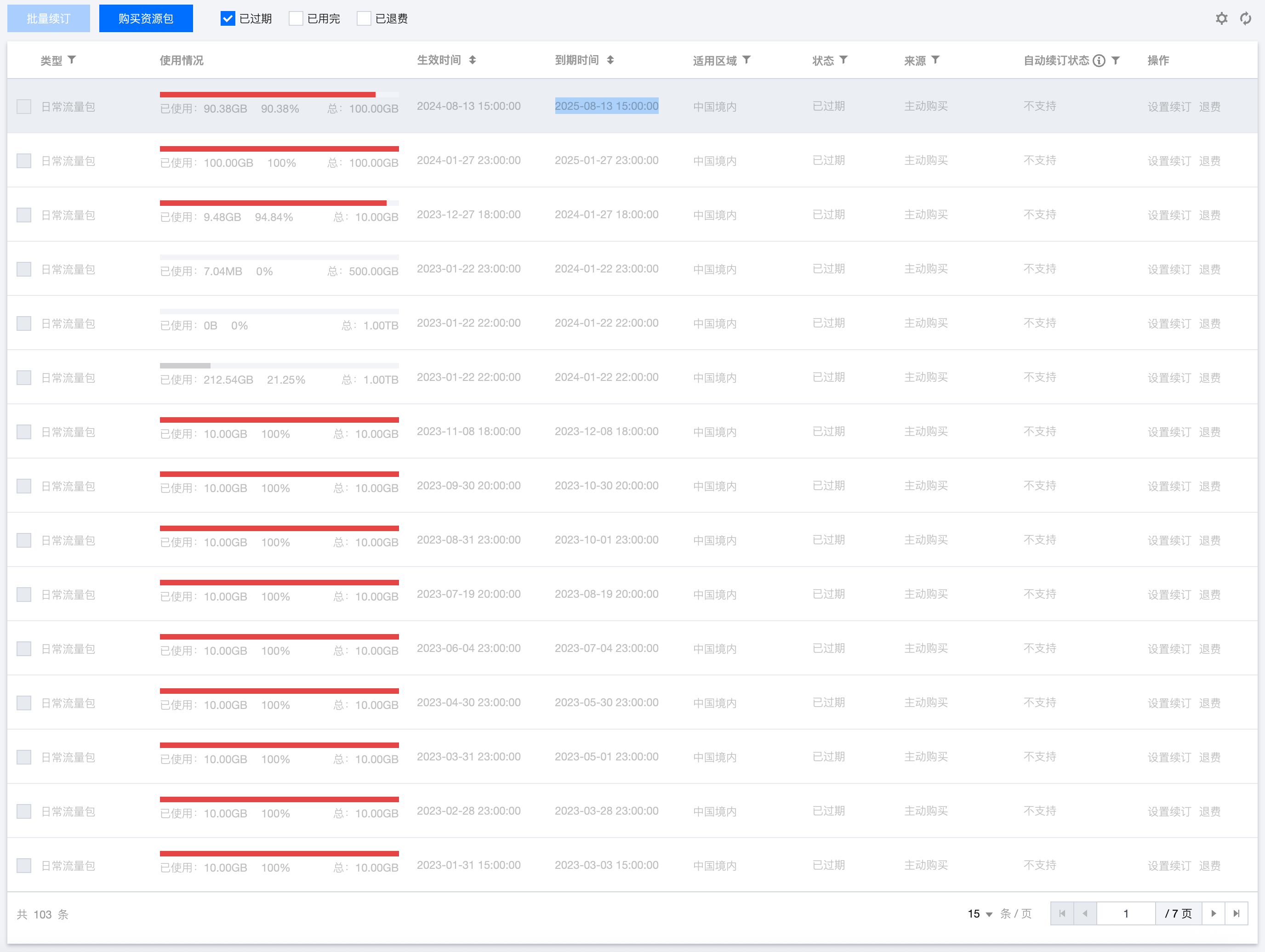
Task: Open 来源 column filter icon
Action: click(x=935, y=59)
